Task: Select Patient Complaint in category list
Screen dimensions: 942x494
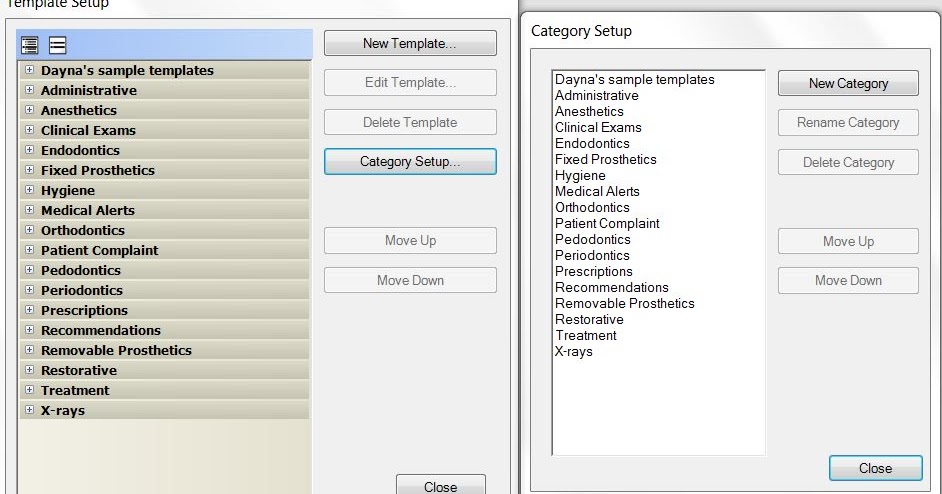Action: [x=607, y=224]
